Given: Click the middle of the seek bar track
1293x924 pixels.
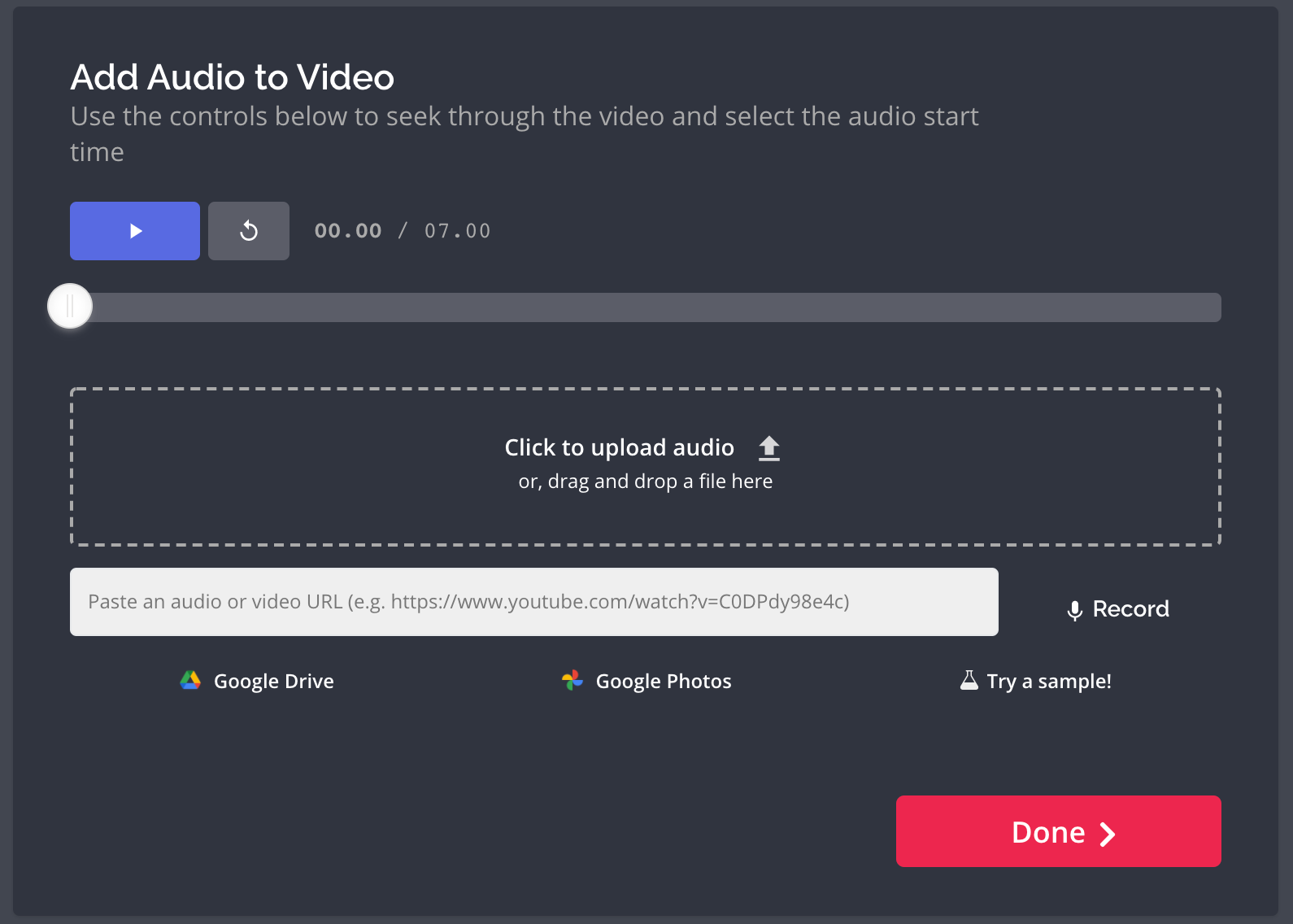Looking at the screenshot, I should click(646, 307).
